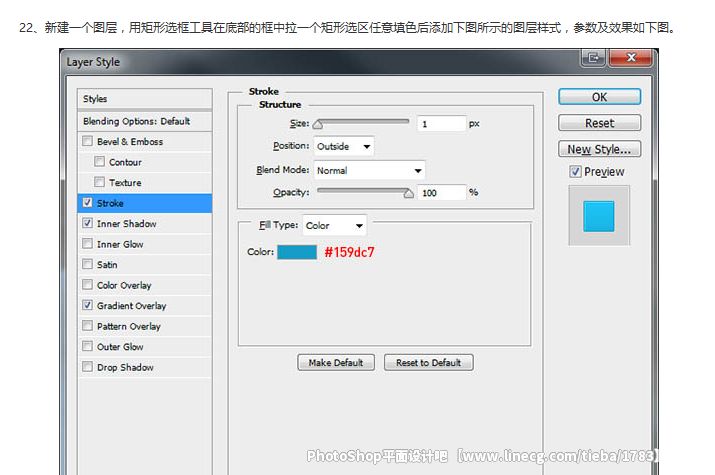715x475 pixels.
Task: Click the stroke Size slider handle
Action: pyautogui.click(x=318, y=124)
